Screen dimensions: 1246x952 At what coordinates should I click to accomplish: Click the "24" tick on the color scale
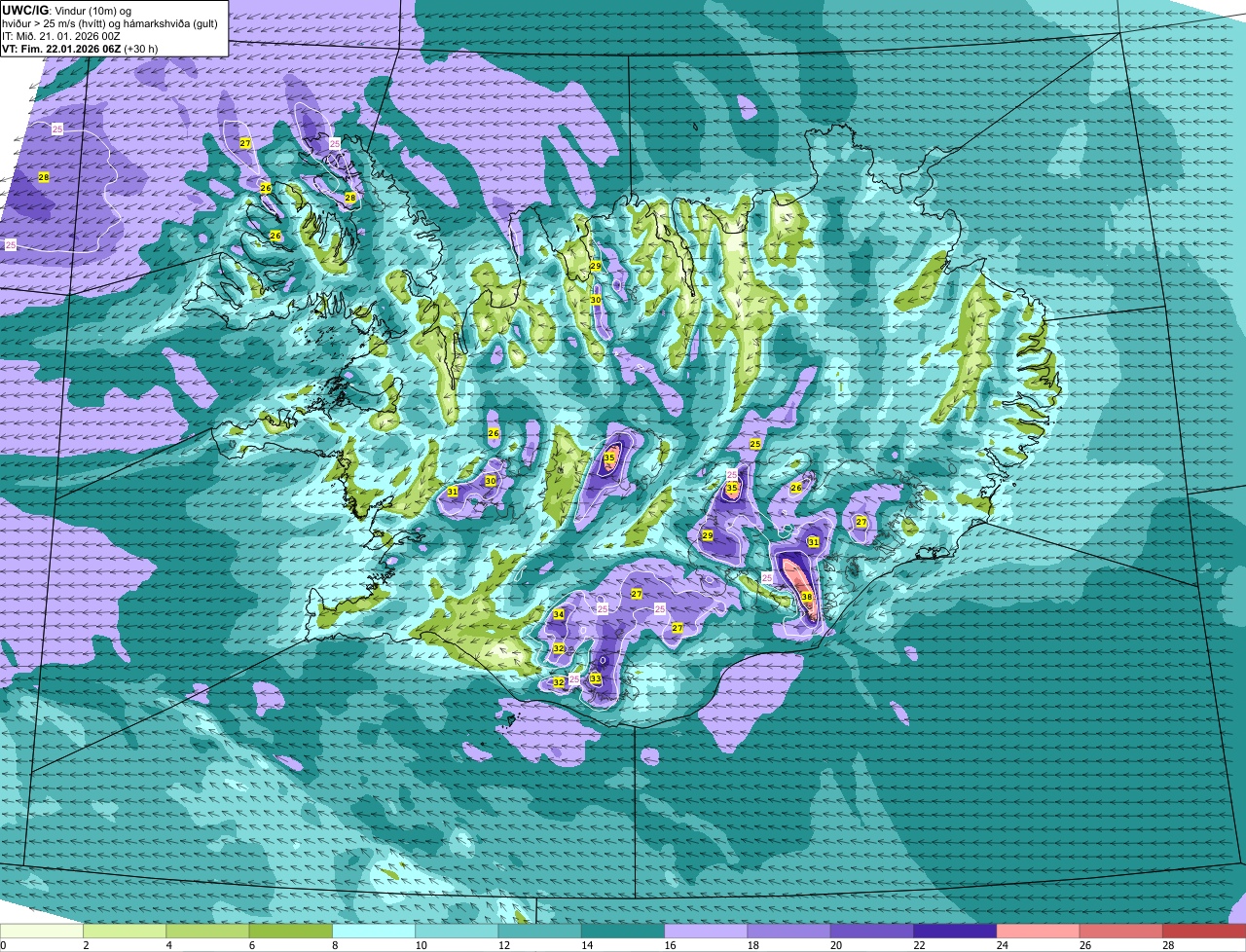point(1004,945)
